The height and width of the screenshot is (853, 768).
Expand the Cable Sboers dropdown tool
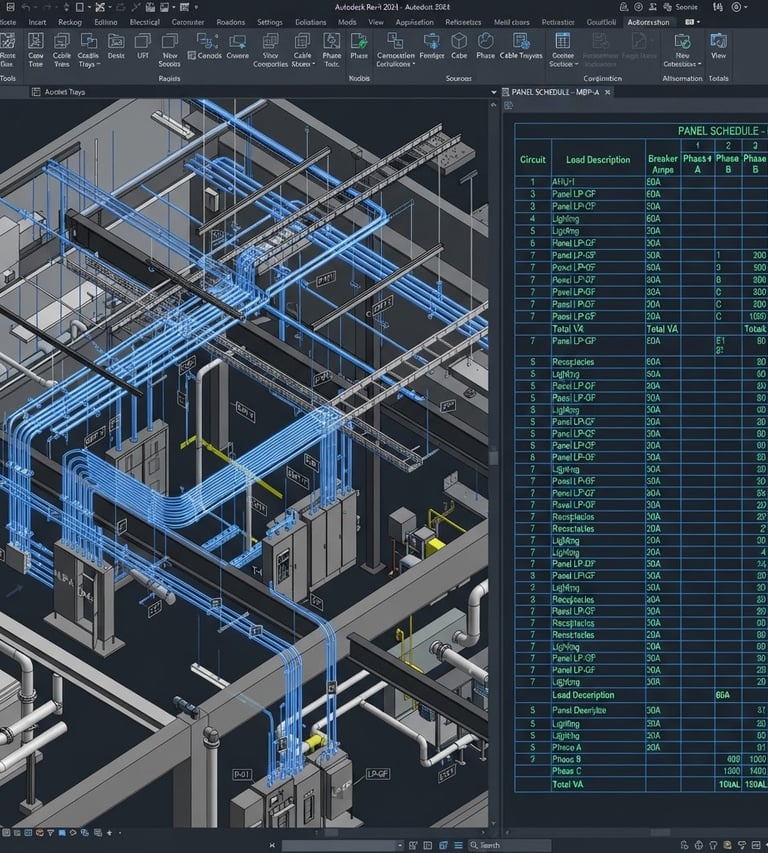click(302, 50)
